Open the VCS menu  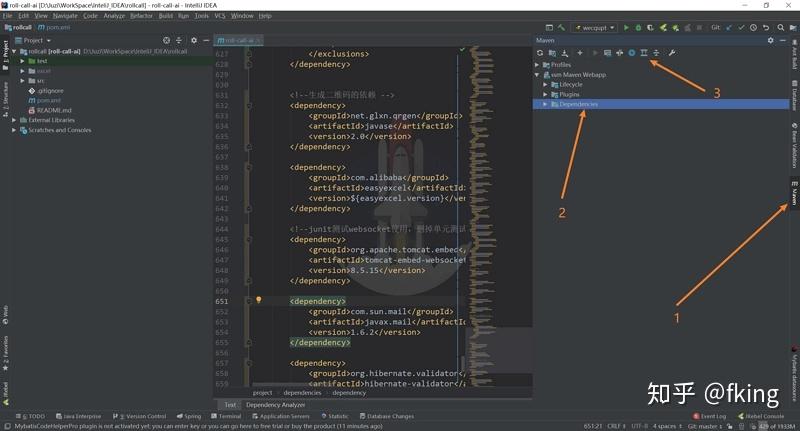pos(220,16)
